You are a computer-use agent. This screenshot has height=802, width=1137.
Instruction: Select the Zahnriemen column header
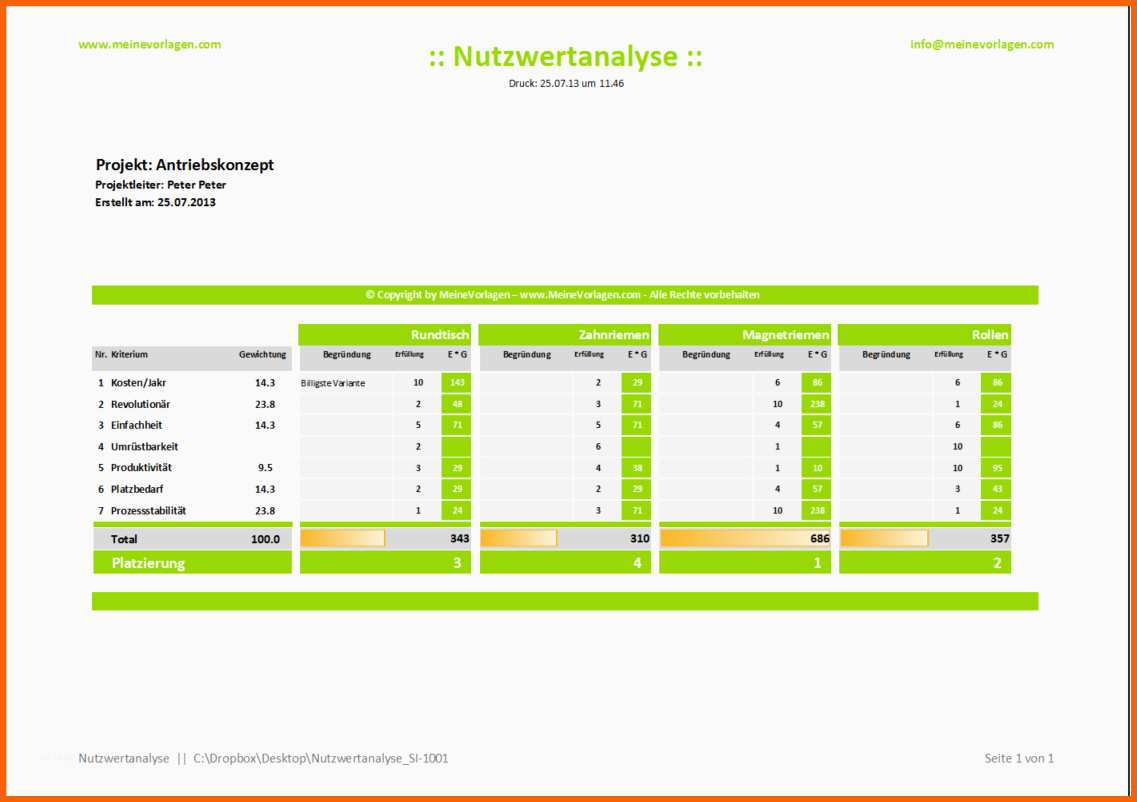[565, 334]
